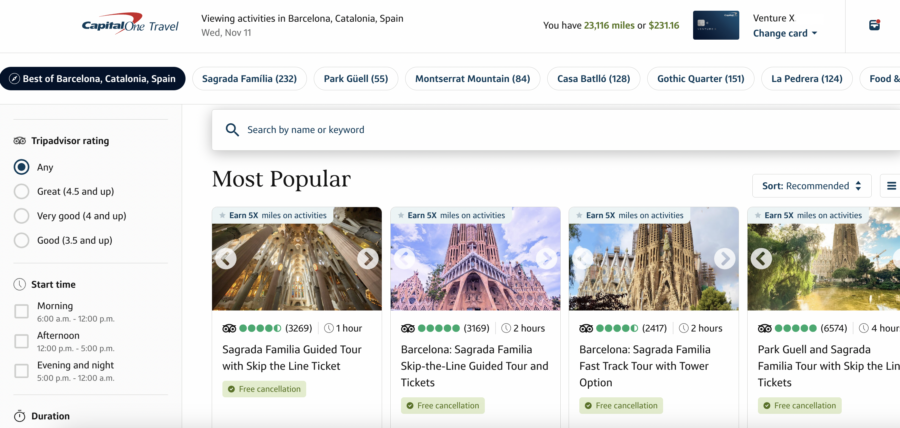This screenshot has width=900, height=428.
Task: Open Barcelona: Sagrada Familia Skip-the-Line Guided Tour
Action: (474, 366)
